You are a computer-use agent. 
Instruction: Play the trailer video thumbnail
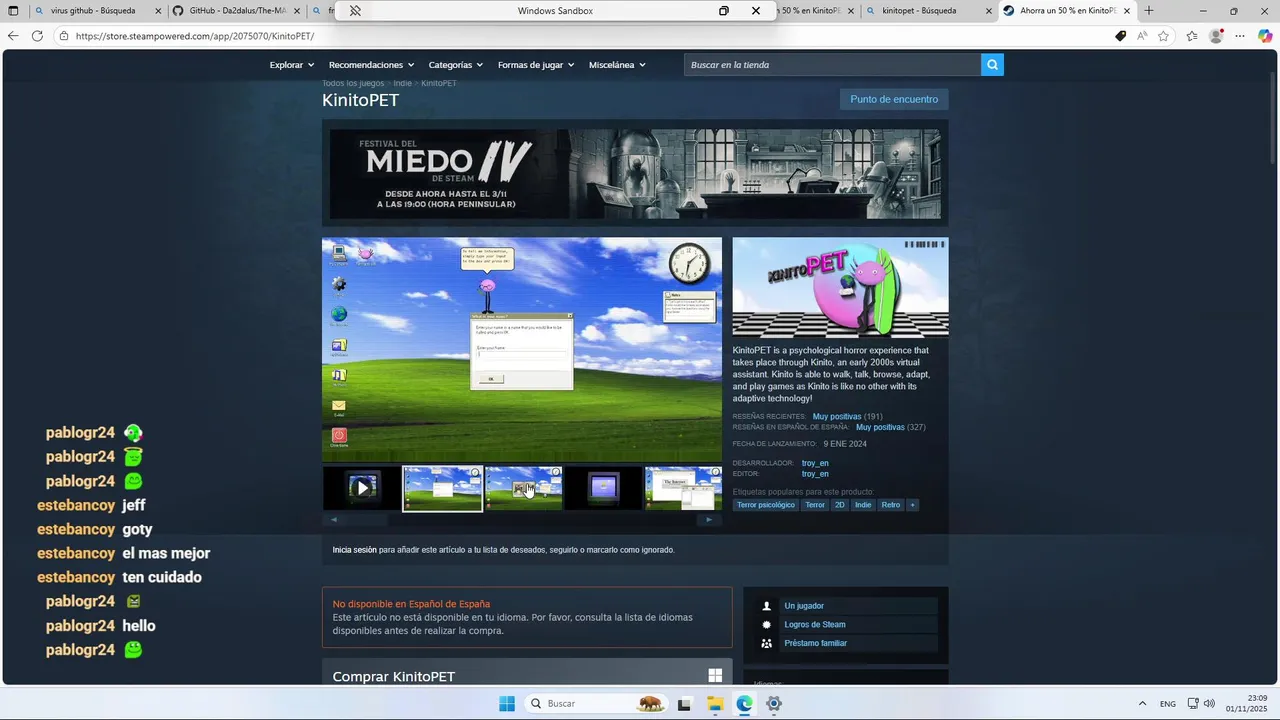tap(361, 488)
